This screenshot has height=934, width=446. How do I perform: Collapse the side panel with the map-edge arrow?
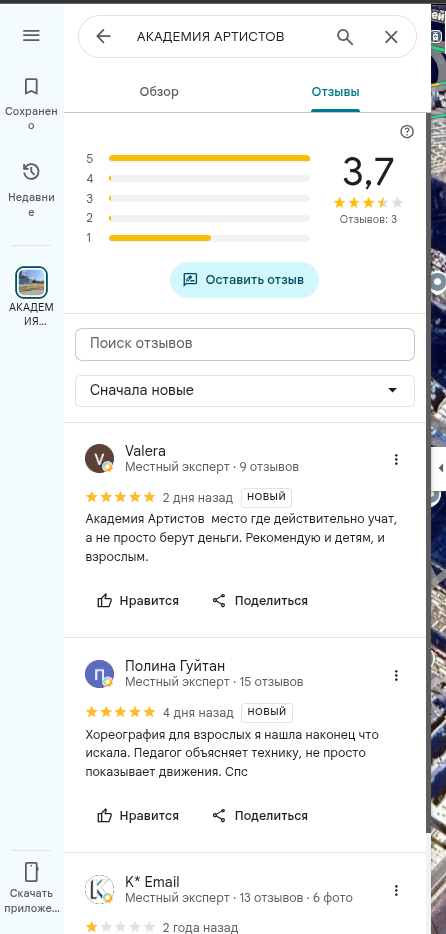coord(440,468)
